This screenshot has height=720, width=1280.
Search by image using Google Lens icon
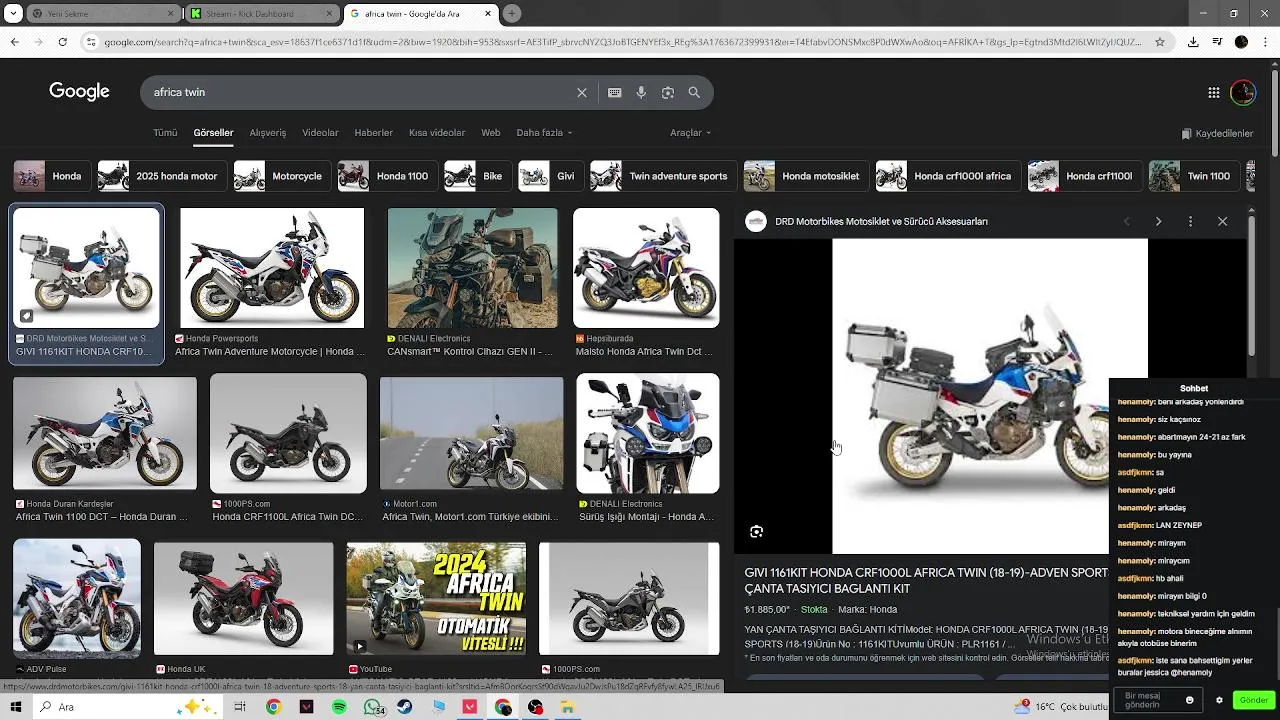point(668,92)
